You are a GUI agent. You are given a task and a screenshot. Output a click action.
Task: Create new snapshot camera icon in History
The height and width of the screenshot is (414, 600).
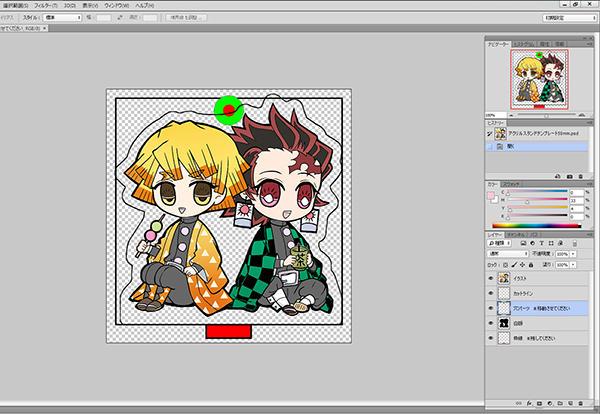coord(570,176)
